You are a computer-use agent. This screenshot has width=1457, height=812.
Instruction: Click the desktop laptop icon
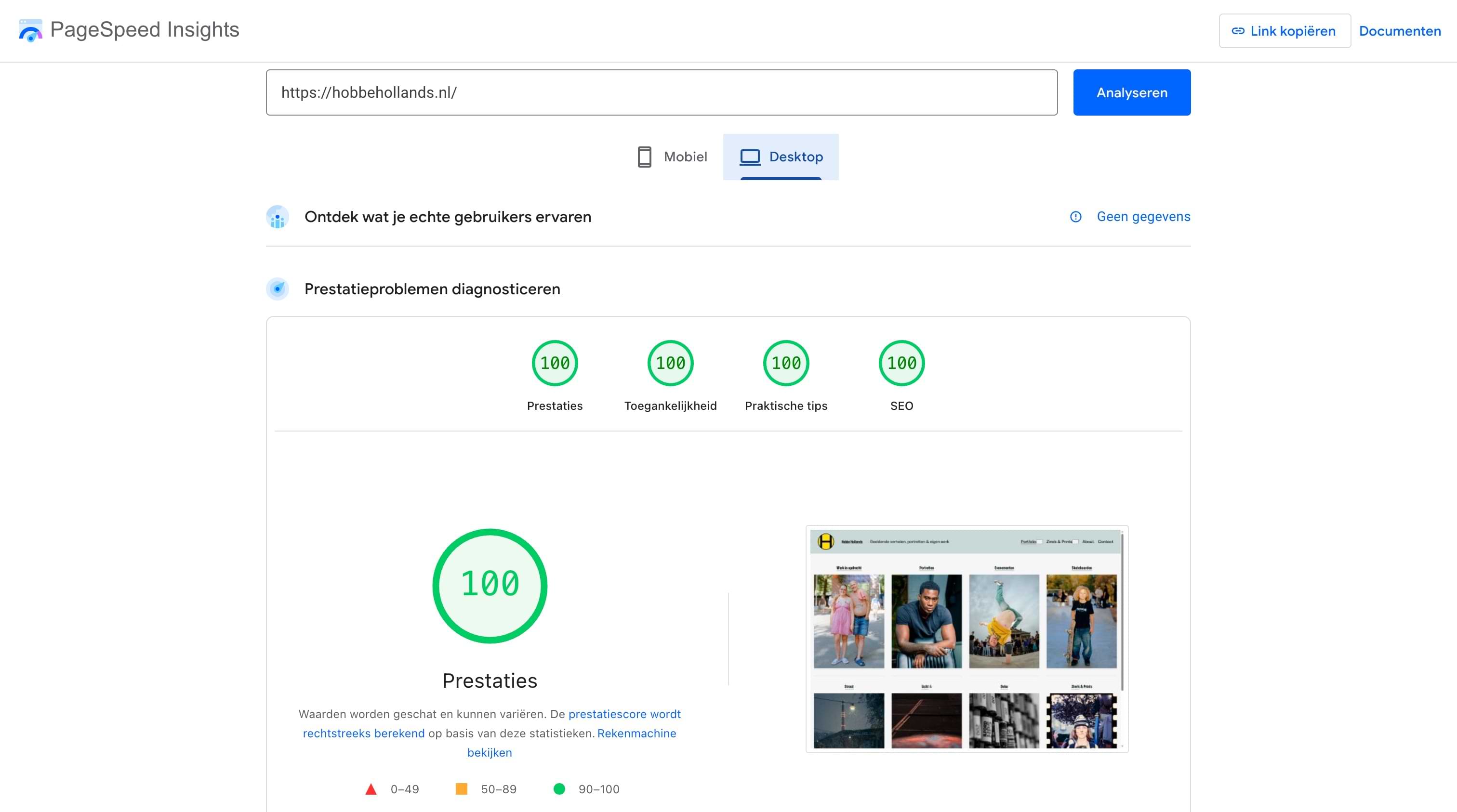coord(750,157)
